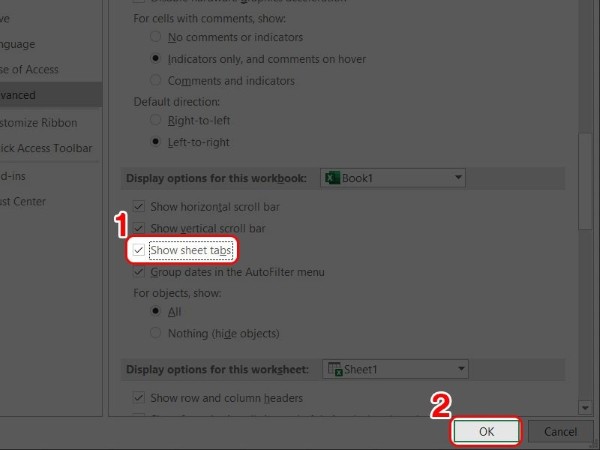
Task: Click the 'Display options for this worksheet:' heading
Action: [217, 369]
